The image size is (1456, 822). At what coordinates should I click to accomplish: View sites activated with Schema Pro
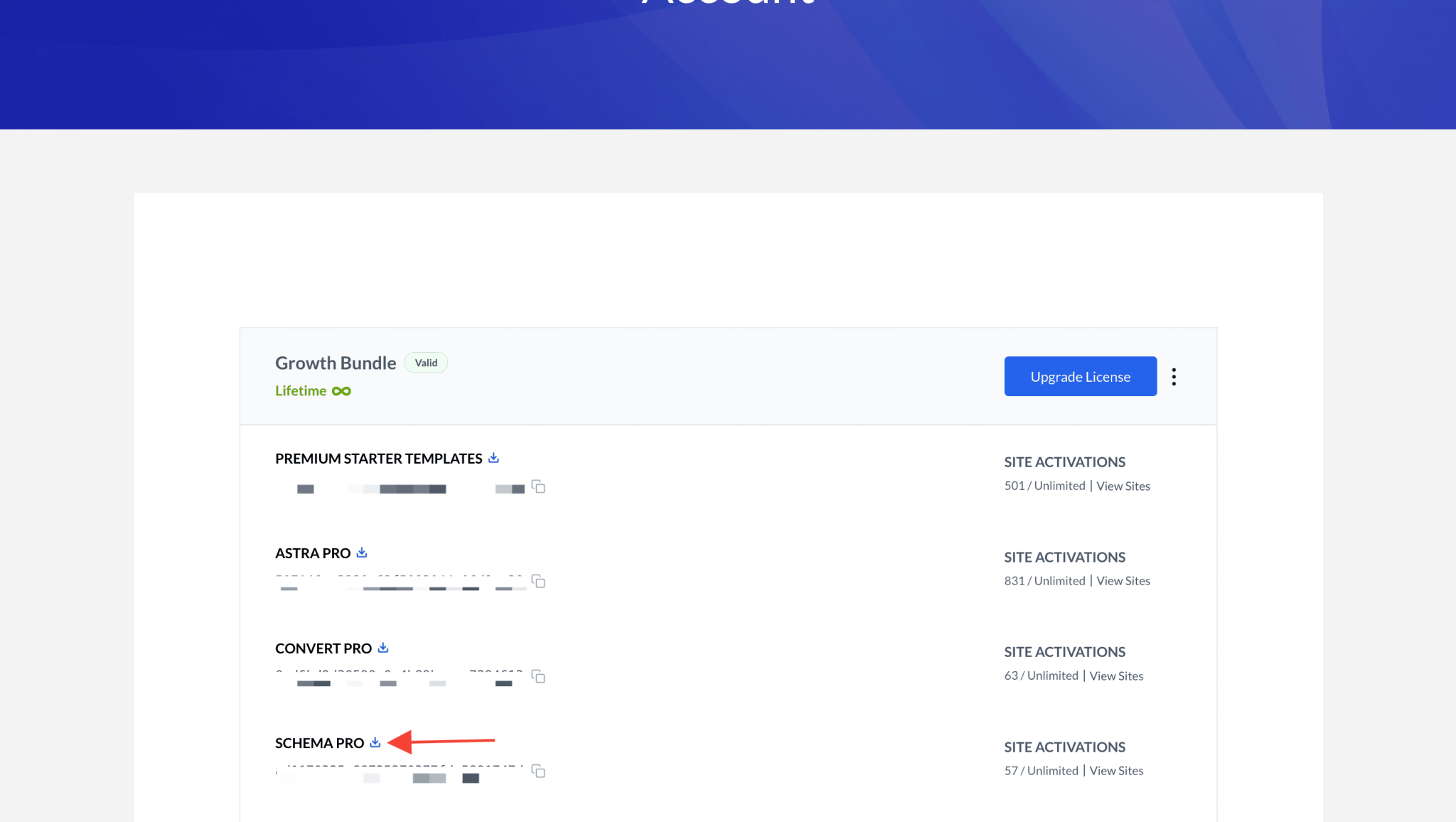point(1116,770)
